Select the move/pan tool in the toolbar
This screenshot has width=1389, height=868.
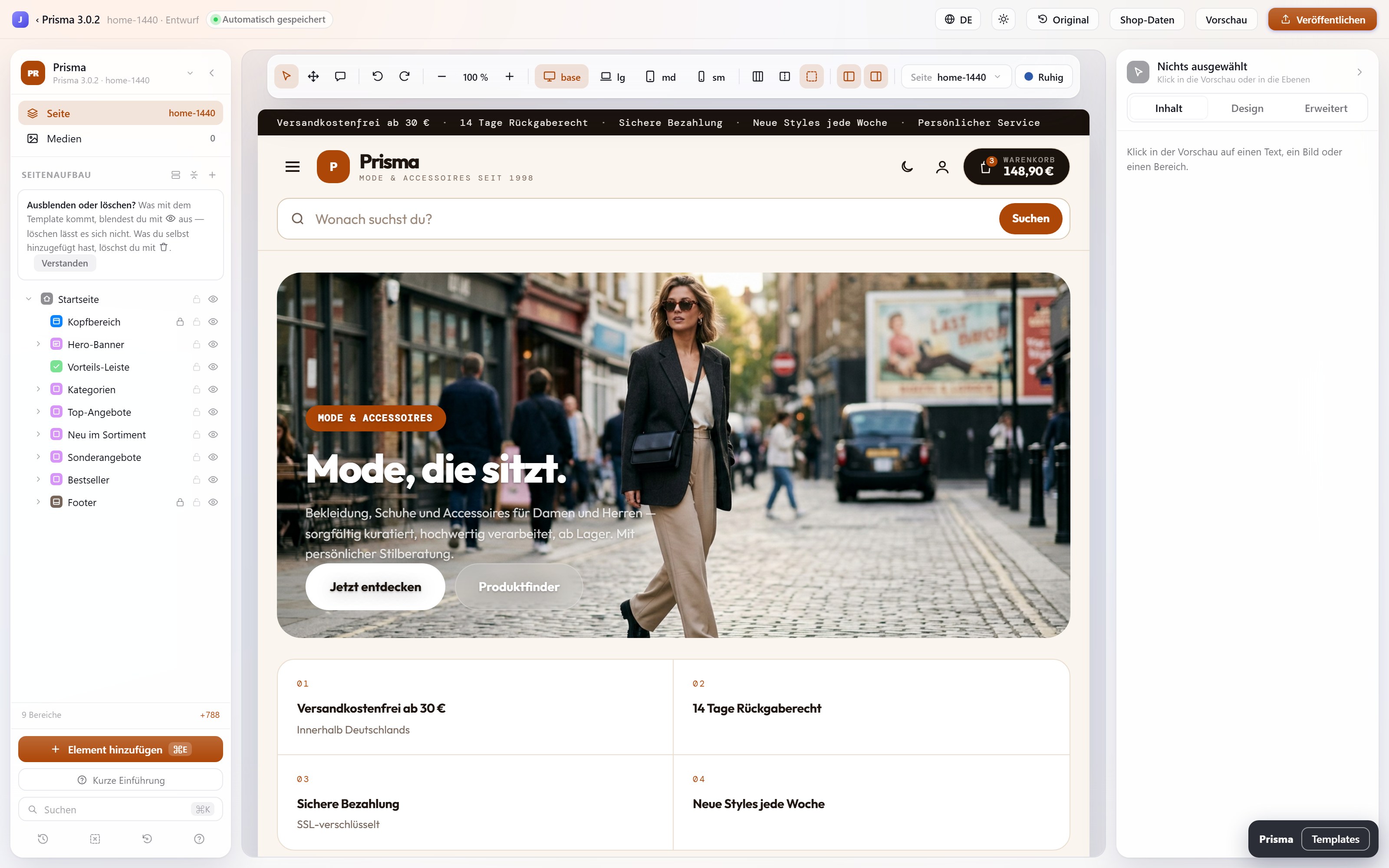(313, 76)
